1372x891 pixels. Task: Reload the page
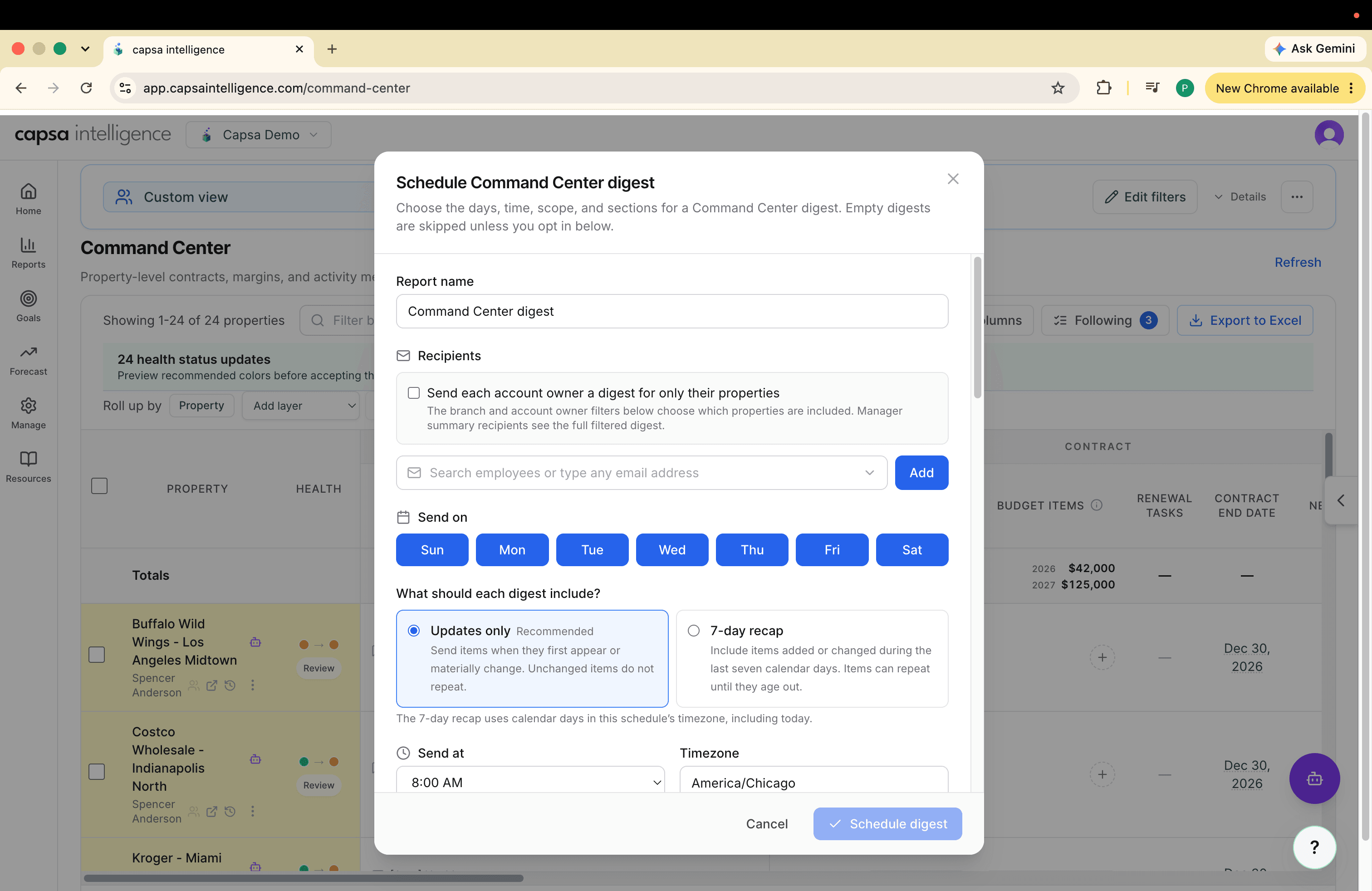(x=87, y=88)
